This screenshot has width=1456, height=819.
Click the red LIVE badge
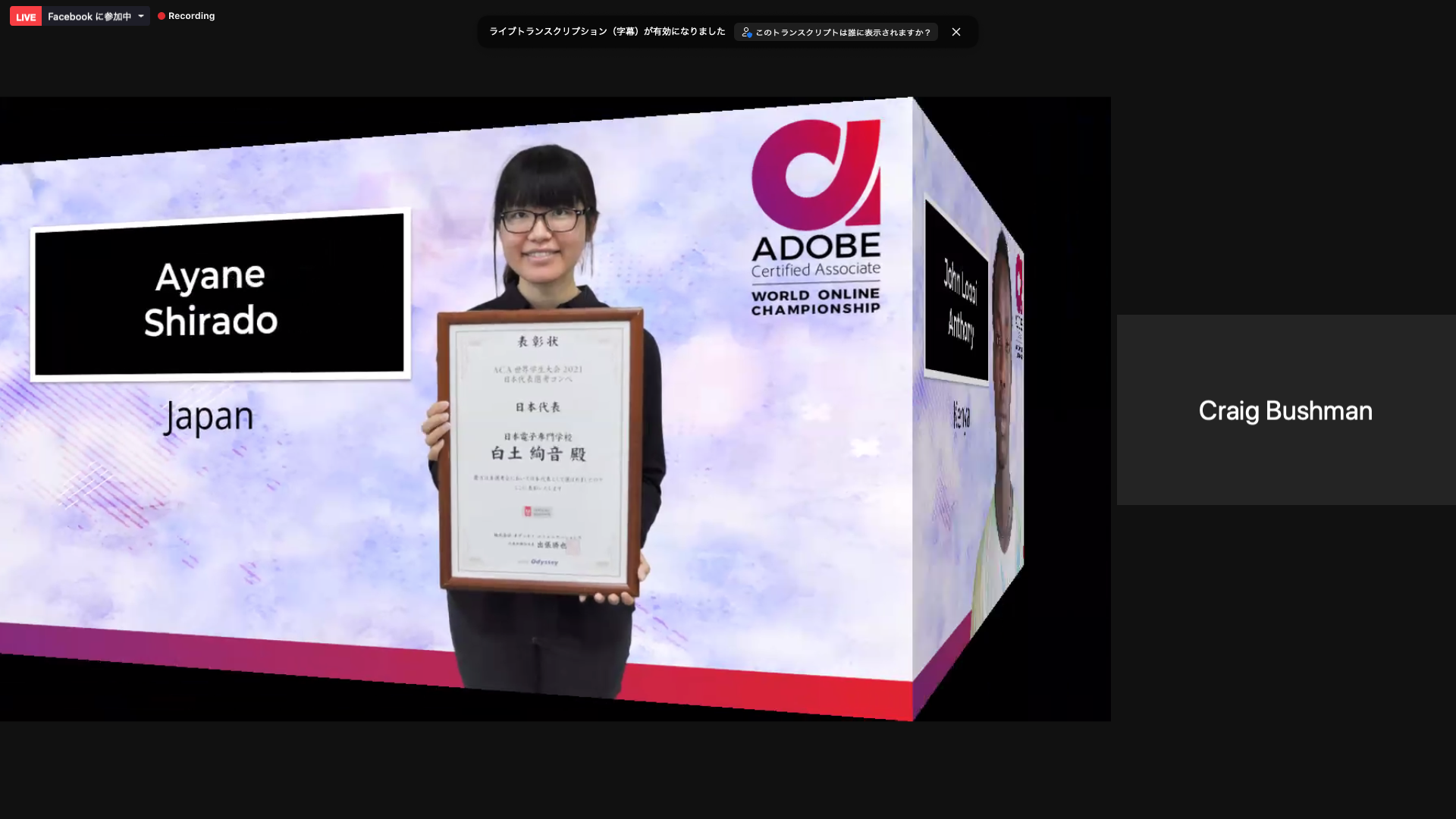tap(26, 17)
